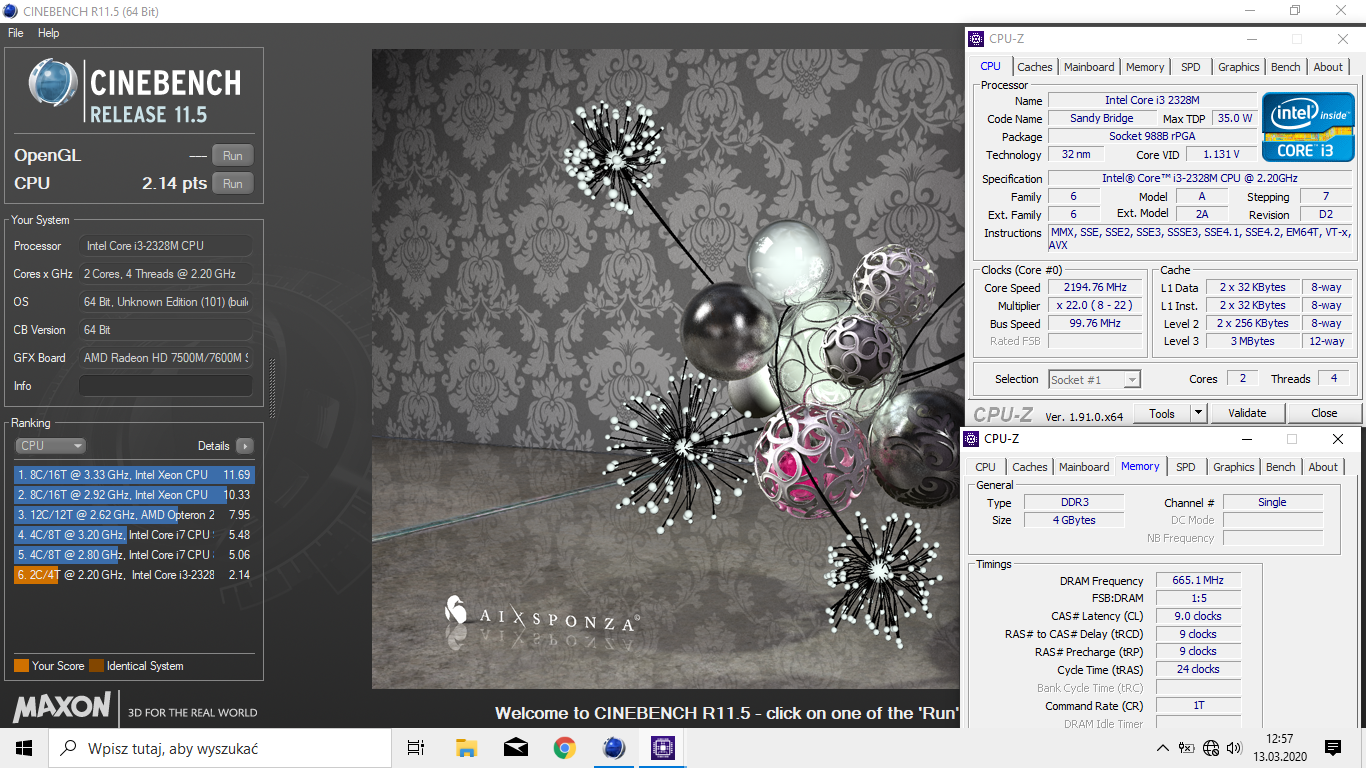Viewport: 1366px width, 768px height.
Task: Select SPD tab in CPU-Z Timings window
Action: point(1185,467)
